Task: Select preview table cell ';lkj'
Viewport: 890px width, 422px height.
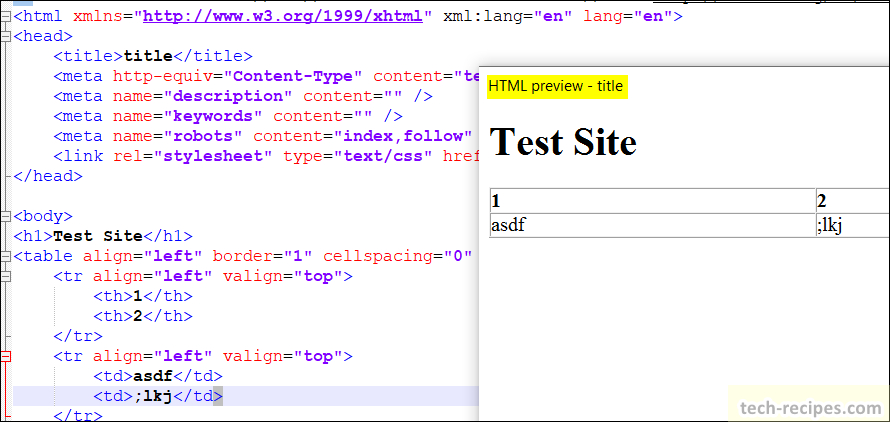Action: (x=853, y=225)
